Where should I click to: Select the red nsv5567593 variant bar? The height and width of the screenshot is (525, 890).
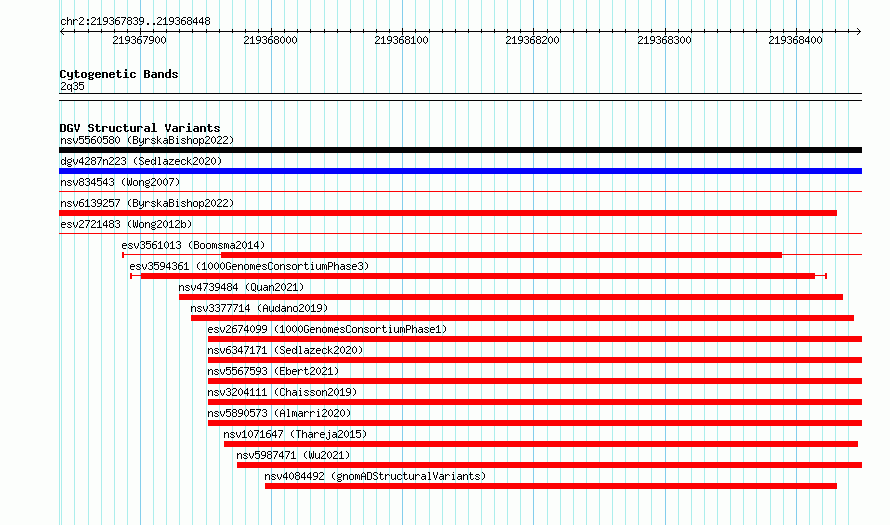pos(535,381)
